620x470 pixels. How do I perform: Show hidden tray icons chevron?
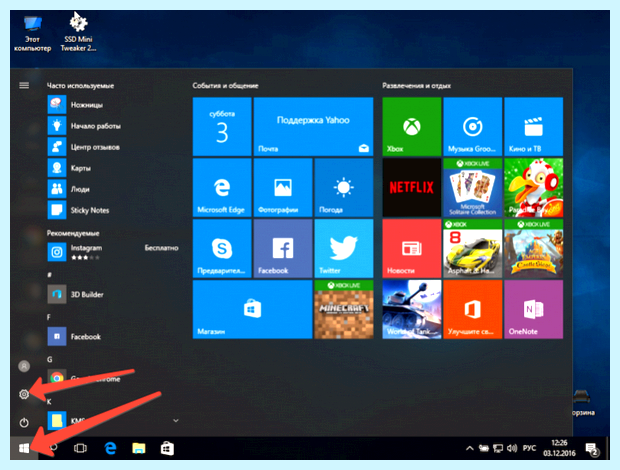point(470,448)
